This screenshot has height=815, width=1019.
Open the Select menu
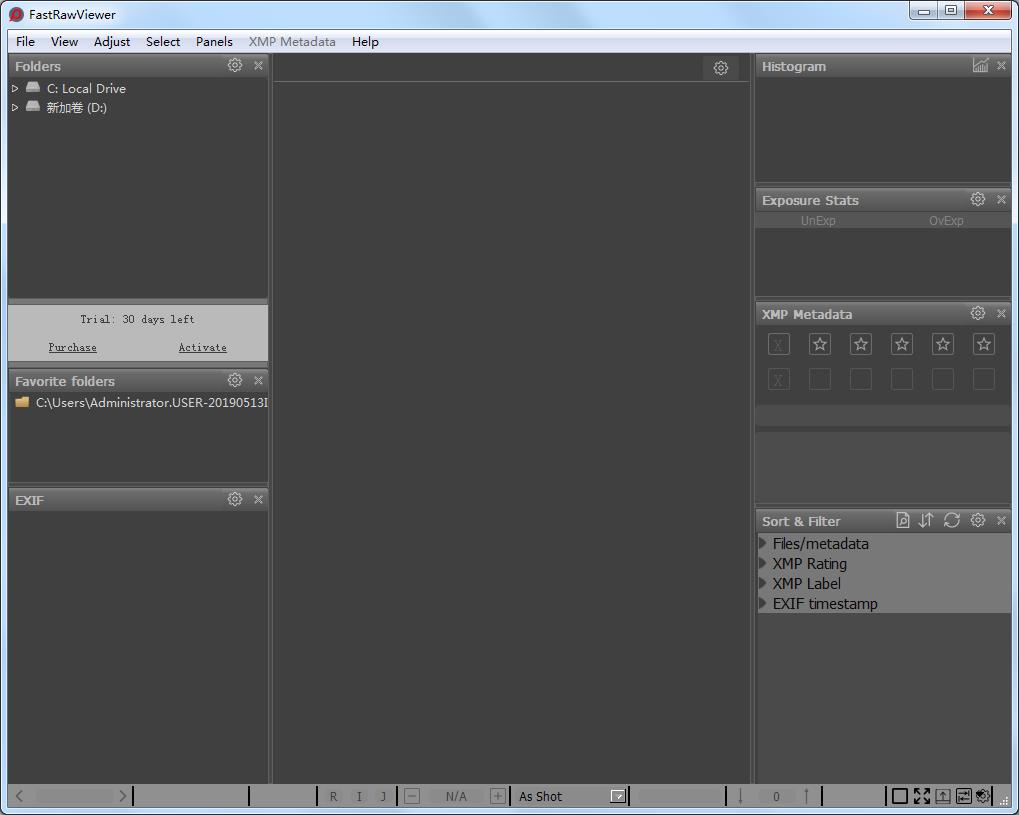[x=162, y=42]
